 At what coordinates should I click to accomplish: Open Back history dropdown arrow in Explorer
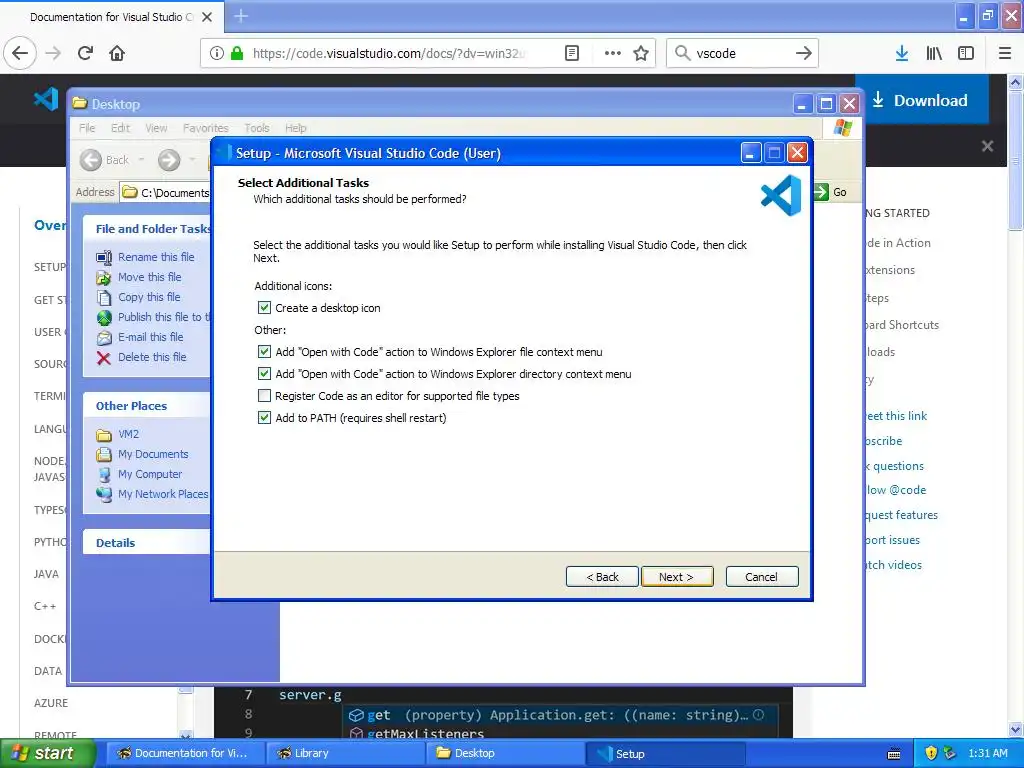[142, 159]
